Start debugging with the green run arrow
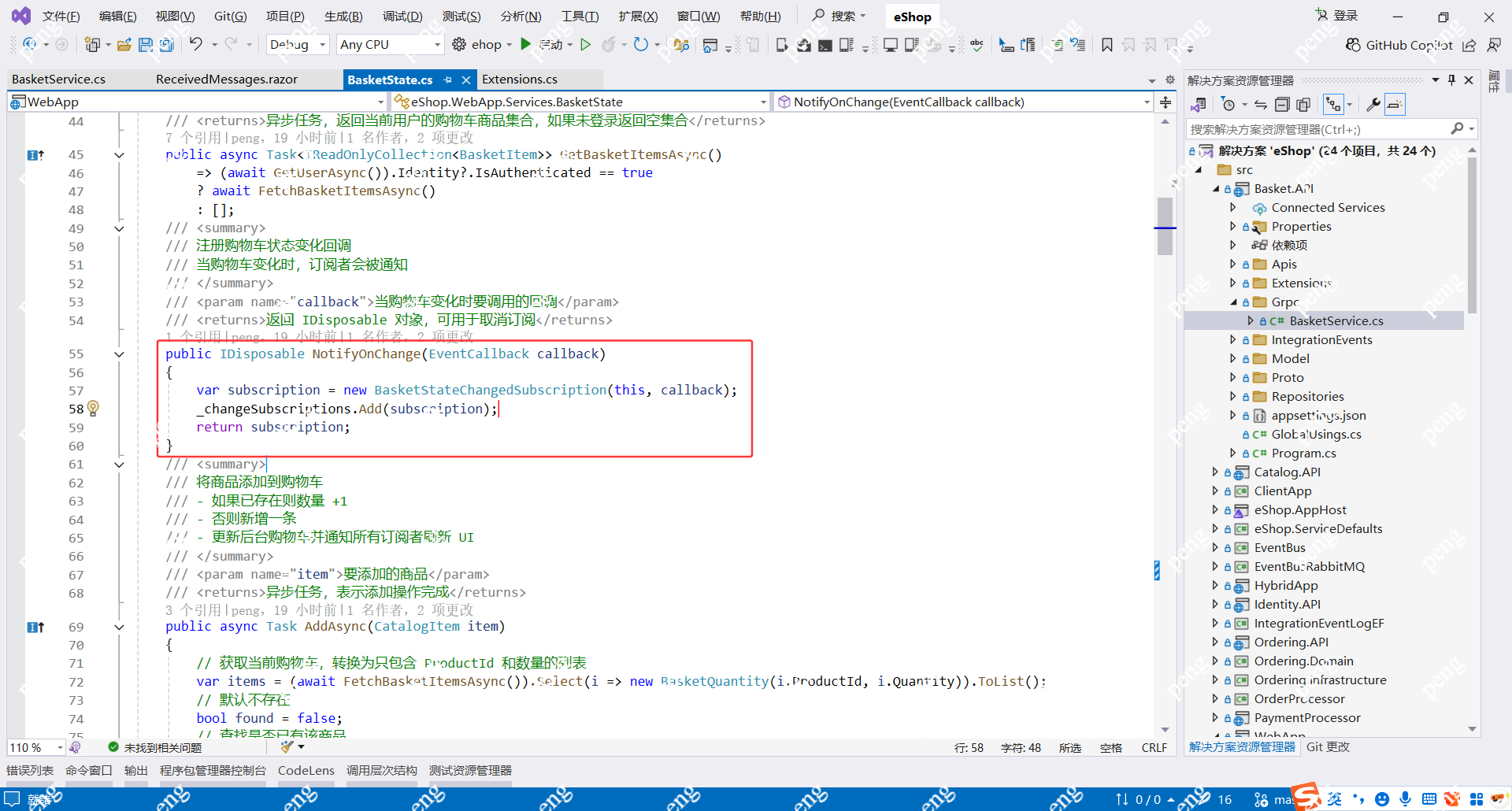This screenshot has height=811, width=1512. click(526, 44)
